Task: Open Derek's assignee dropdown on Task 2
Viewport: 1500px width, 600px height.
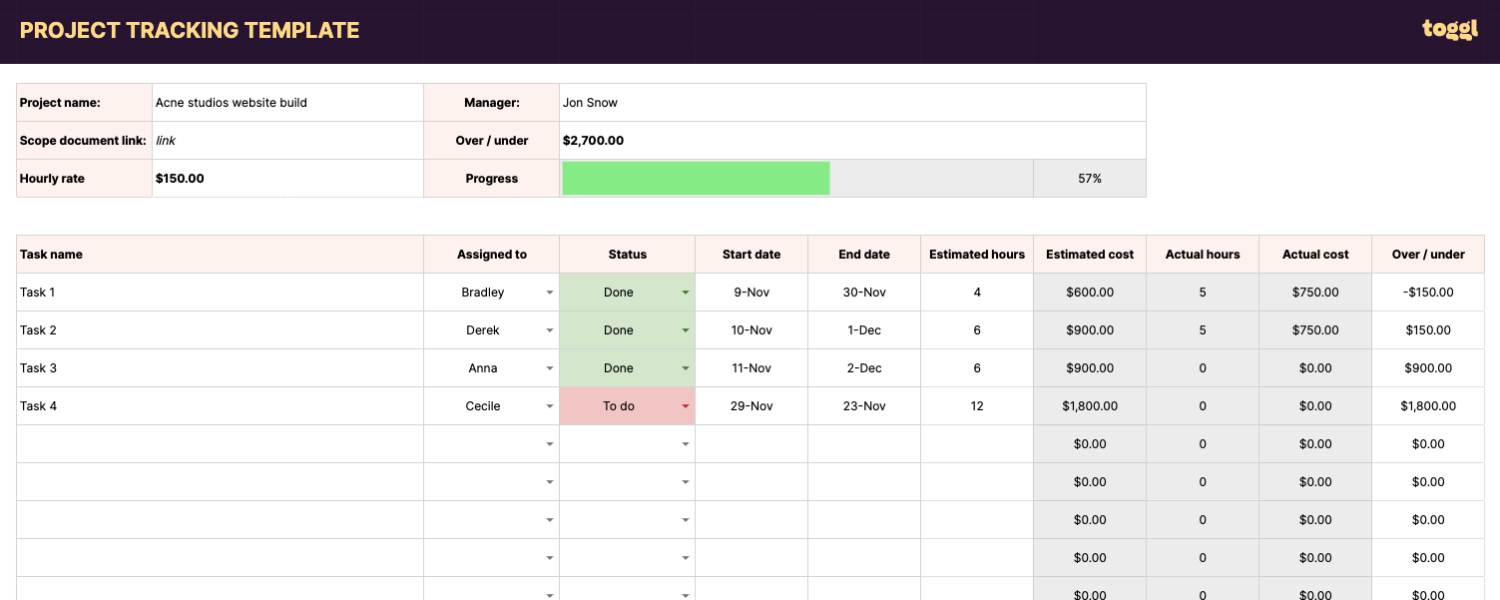Action: coord(549,330)
